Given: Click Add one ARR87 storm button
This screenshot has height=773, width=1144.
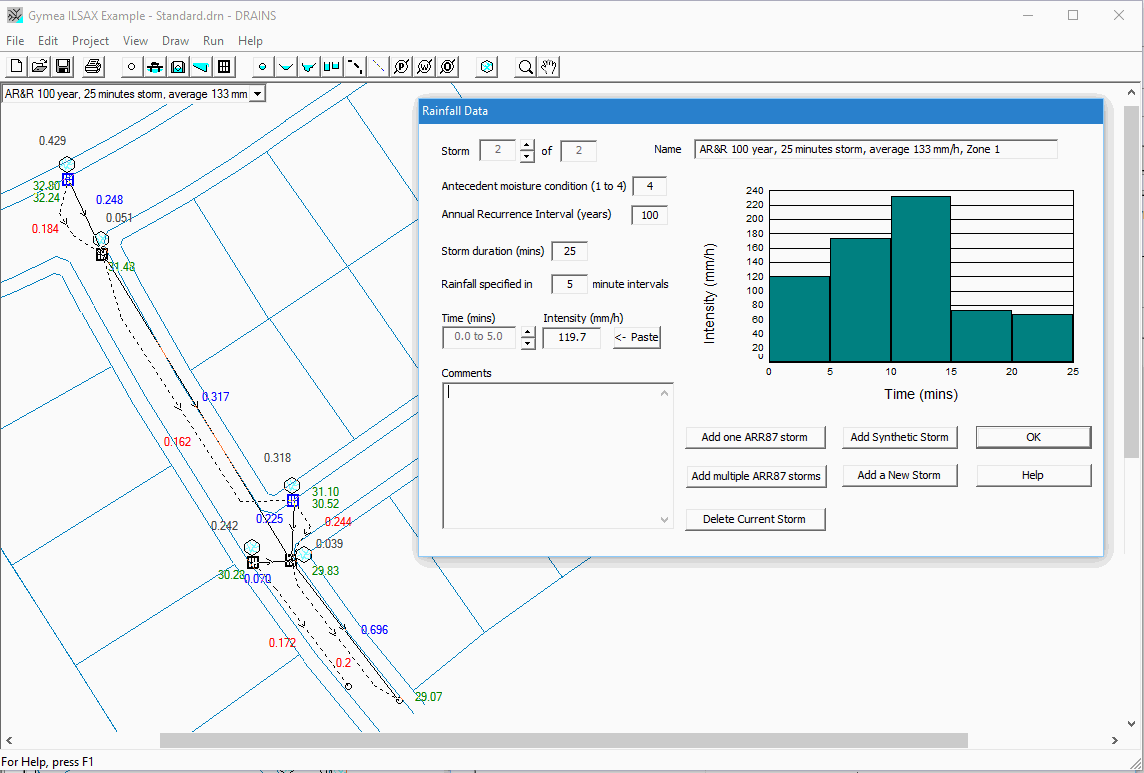Looking at the screenshot, I should (755, 437).
